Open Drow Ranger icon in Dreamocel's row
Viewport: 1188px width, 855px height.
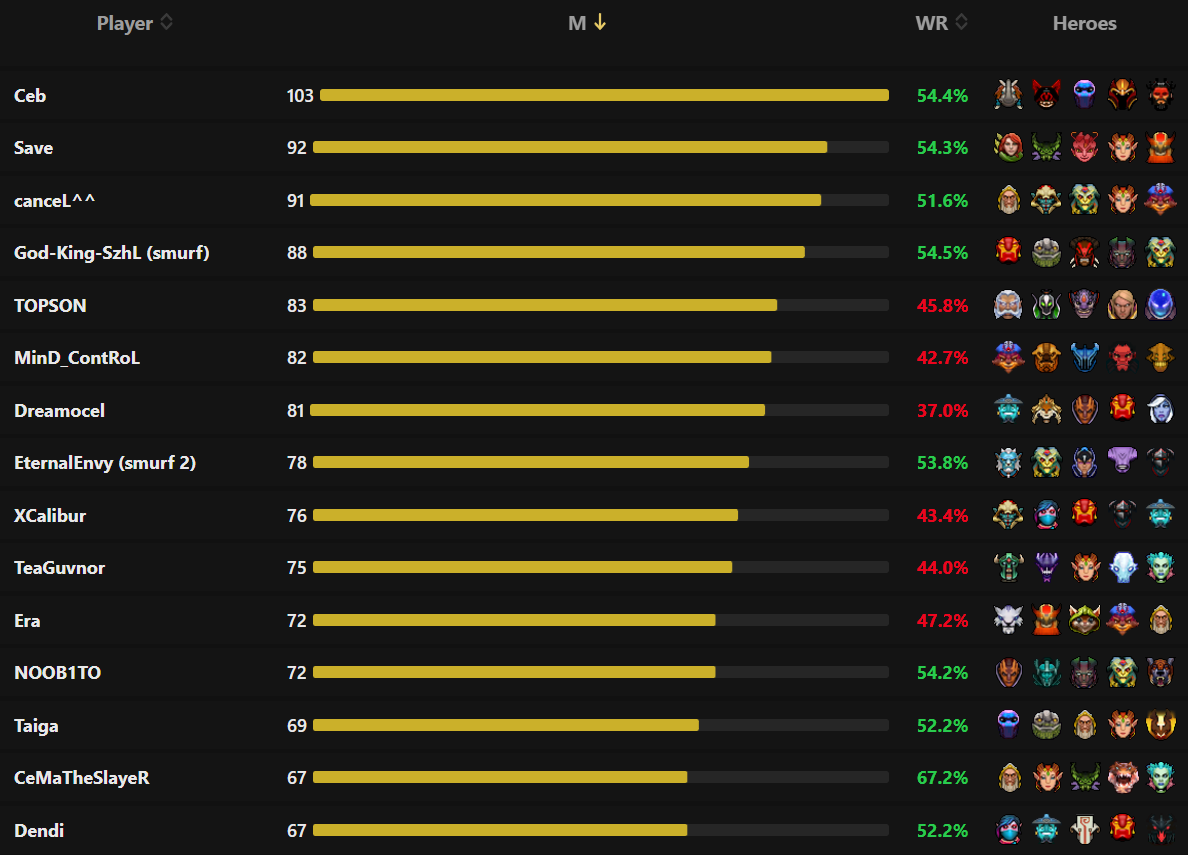click(x=1161, y=410)
